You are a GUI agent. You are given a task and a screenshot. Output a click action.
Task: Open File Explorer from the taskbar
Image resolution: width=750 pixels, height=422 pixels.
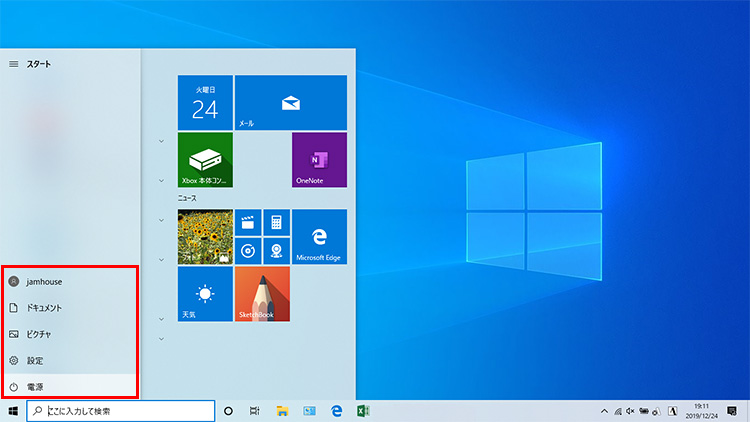coord(283,411)
